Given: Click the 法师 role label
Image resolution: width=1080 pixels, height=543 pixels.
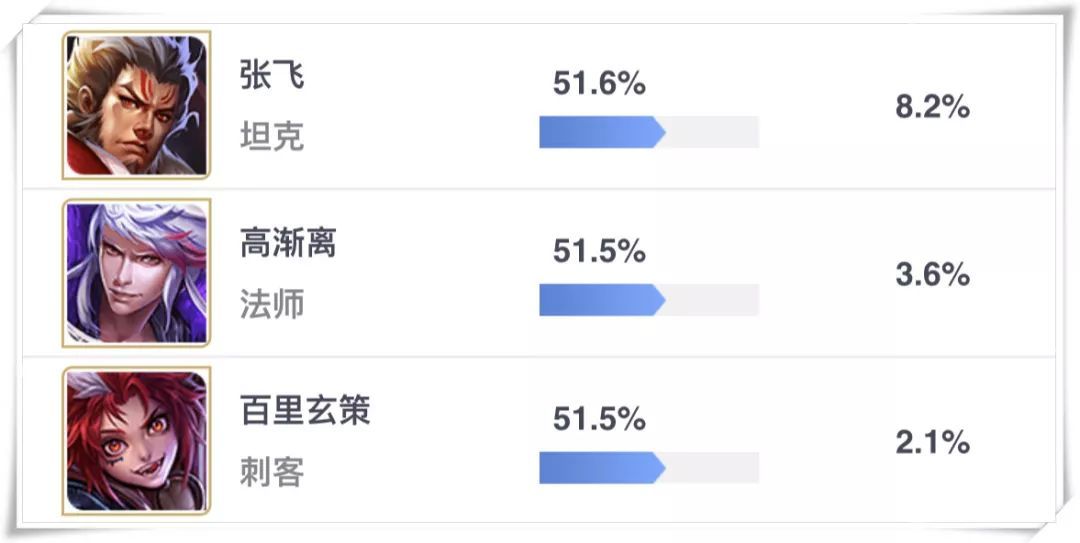Looking at the screenshot, I should click(272, 304).
